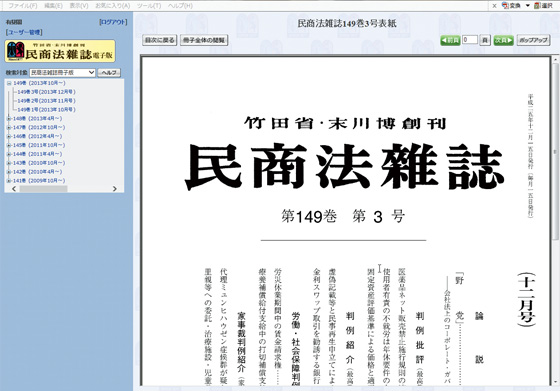Open the ファイル(F) menu
Image resolution: width=560 pixels, height=391 pixels.
[x=23, y=6]
